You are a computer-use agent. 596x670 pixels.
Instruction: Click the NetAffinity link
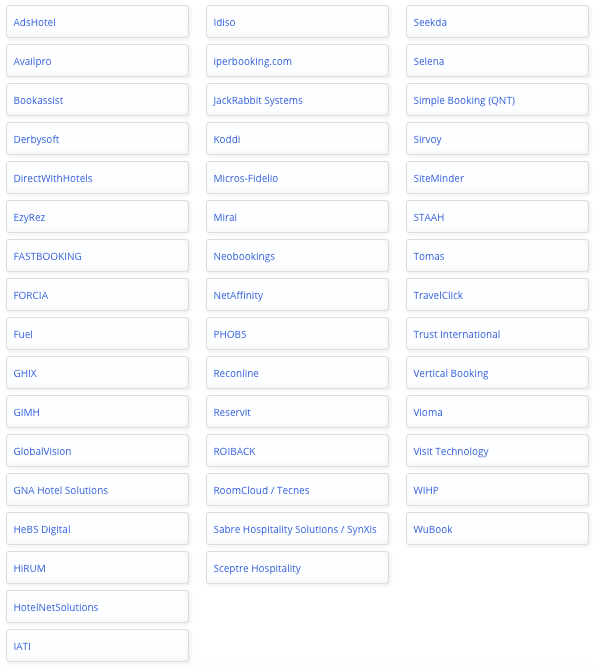coord(297,295)
